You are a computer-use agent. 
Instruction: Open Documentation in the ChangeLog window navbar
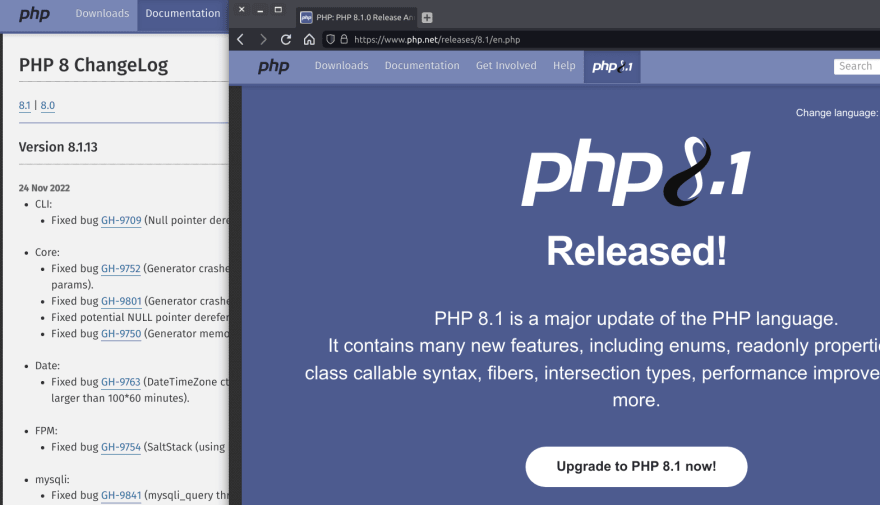pyautogui.click(x=183, y=13)
